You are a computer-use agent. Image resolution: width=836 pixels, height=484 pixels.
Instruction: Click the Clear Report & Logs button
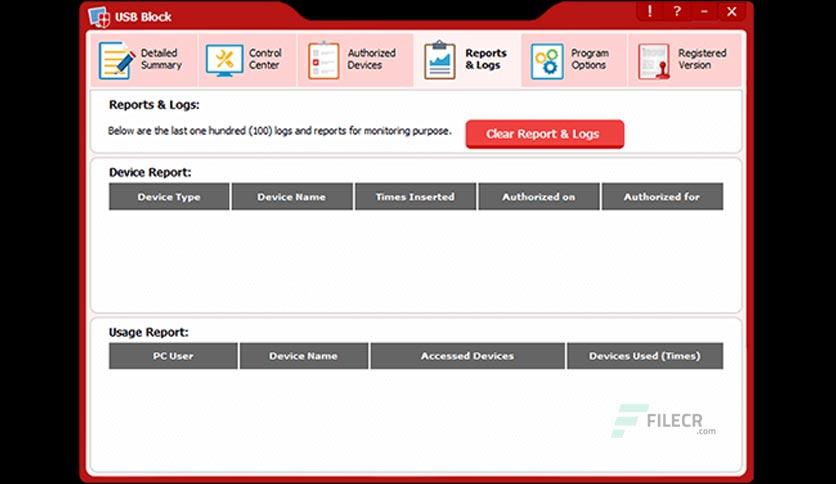pyautogui.click(x=544, y=134)
